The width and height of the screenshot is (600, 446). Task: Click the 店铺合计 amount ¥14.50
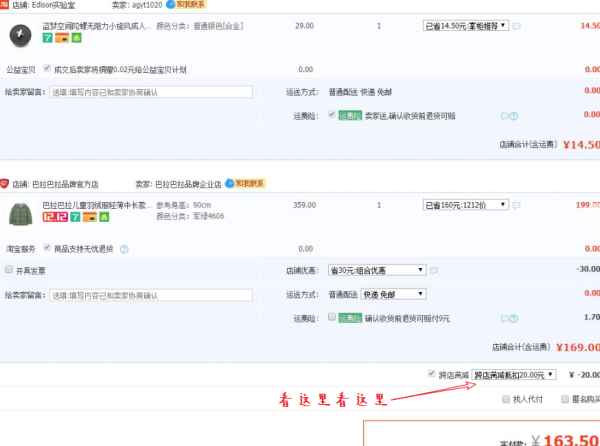tap(581, 145)
